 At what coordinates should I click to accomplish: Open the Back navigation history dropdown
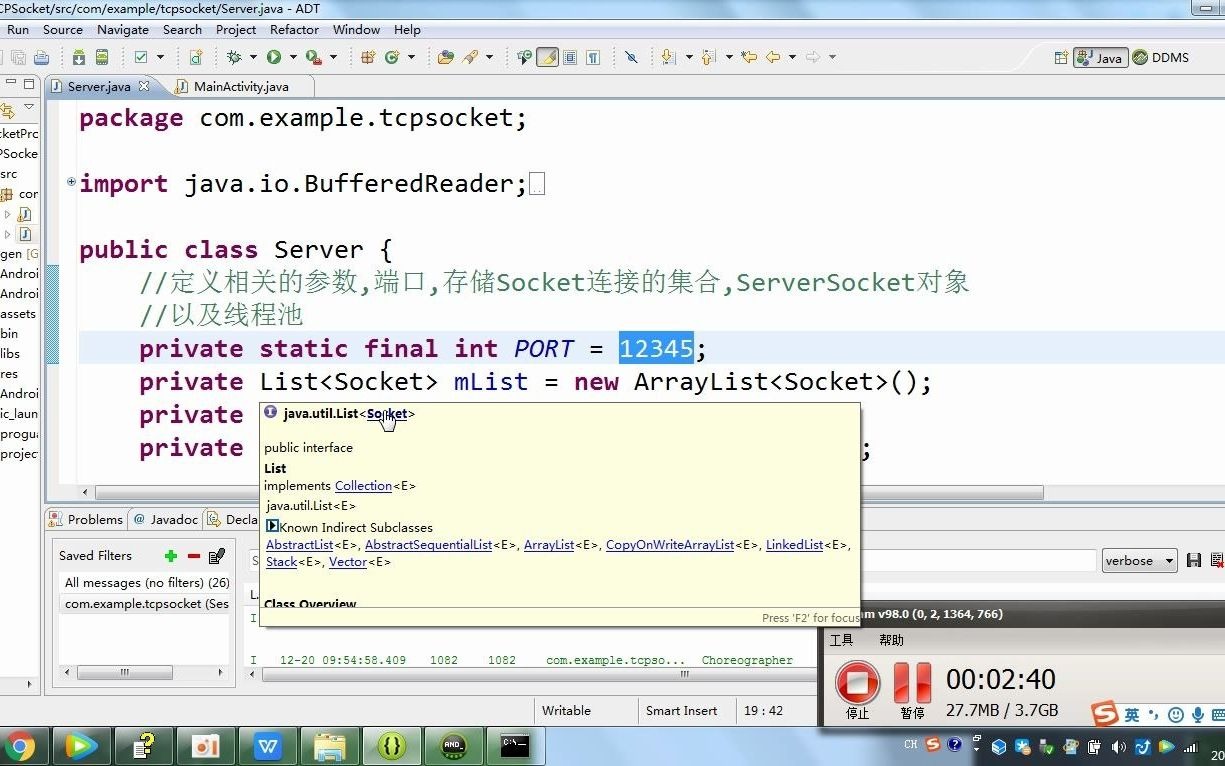pos(791,57)
